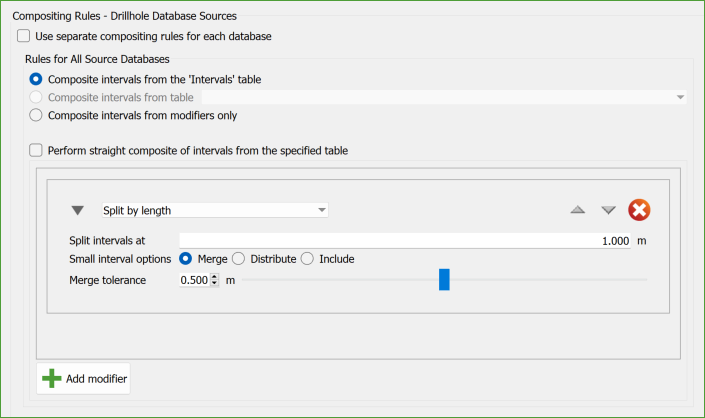Choose the Distribute small interval option
The height and width of the screenshot is (418, 705).
click(238, 259)
